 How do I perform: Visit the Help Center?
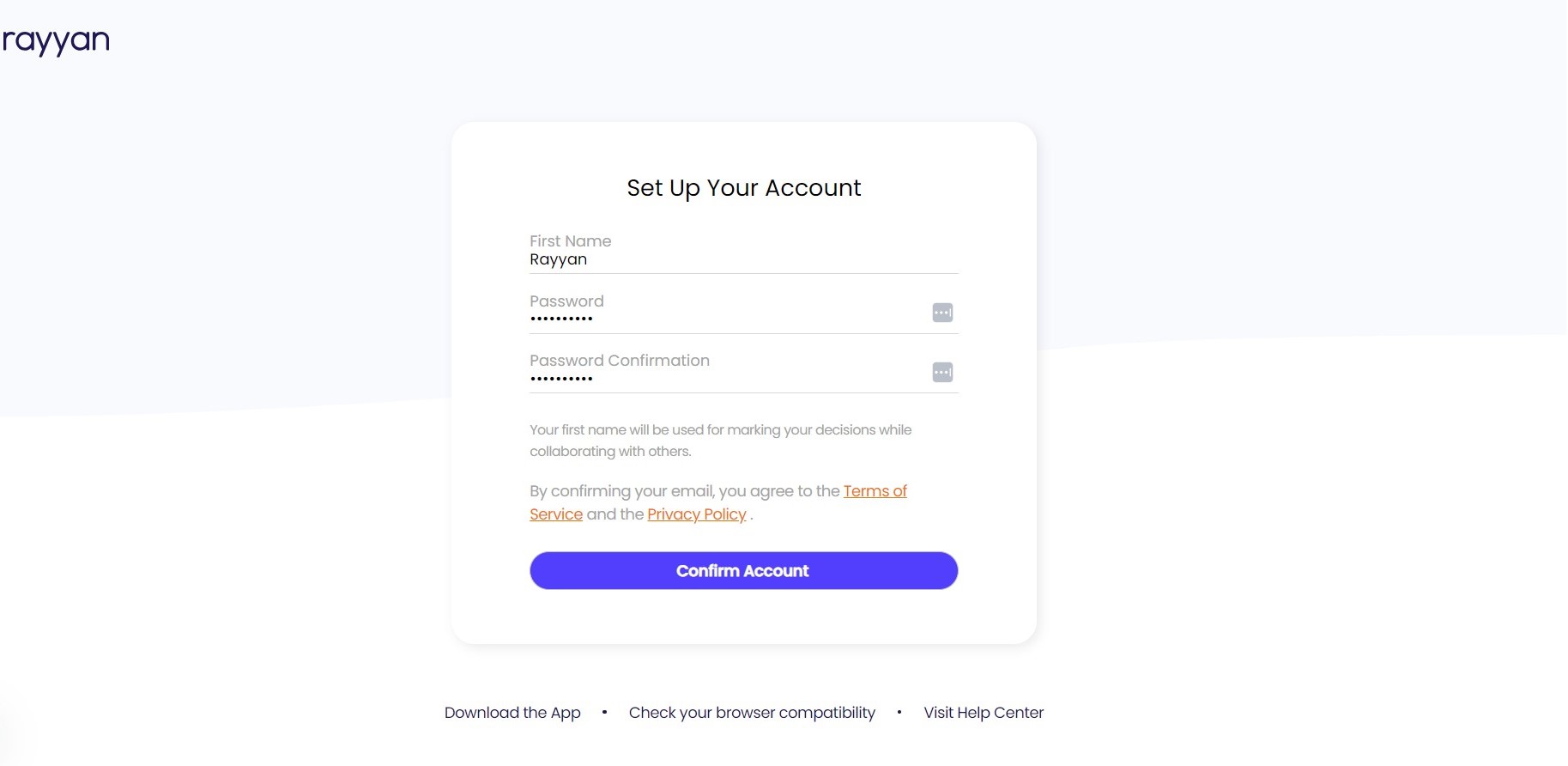[983, 712]
